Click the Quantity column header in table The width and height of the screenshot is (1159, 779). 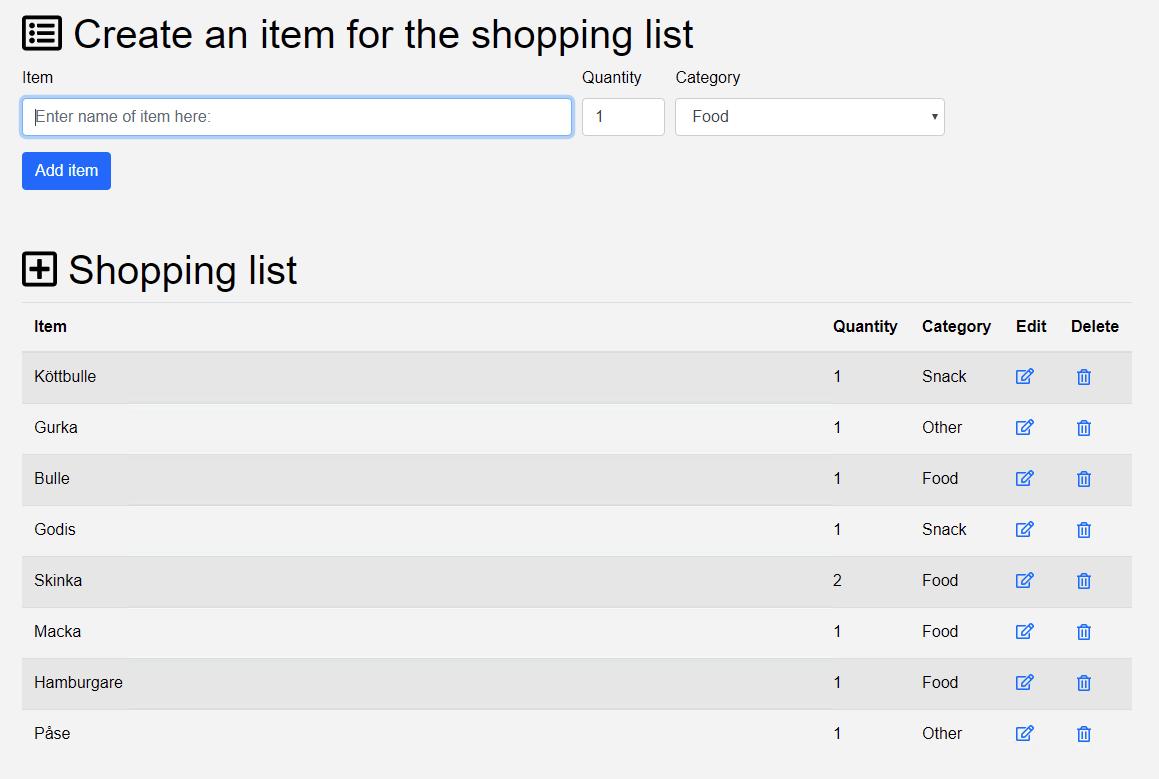point(865,326)
